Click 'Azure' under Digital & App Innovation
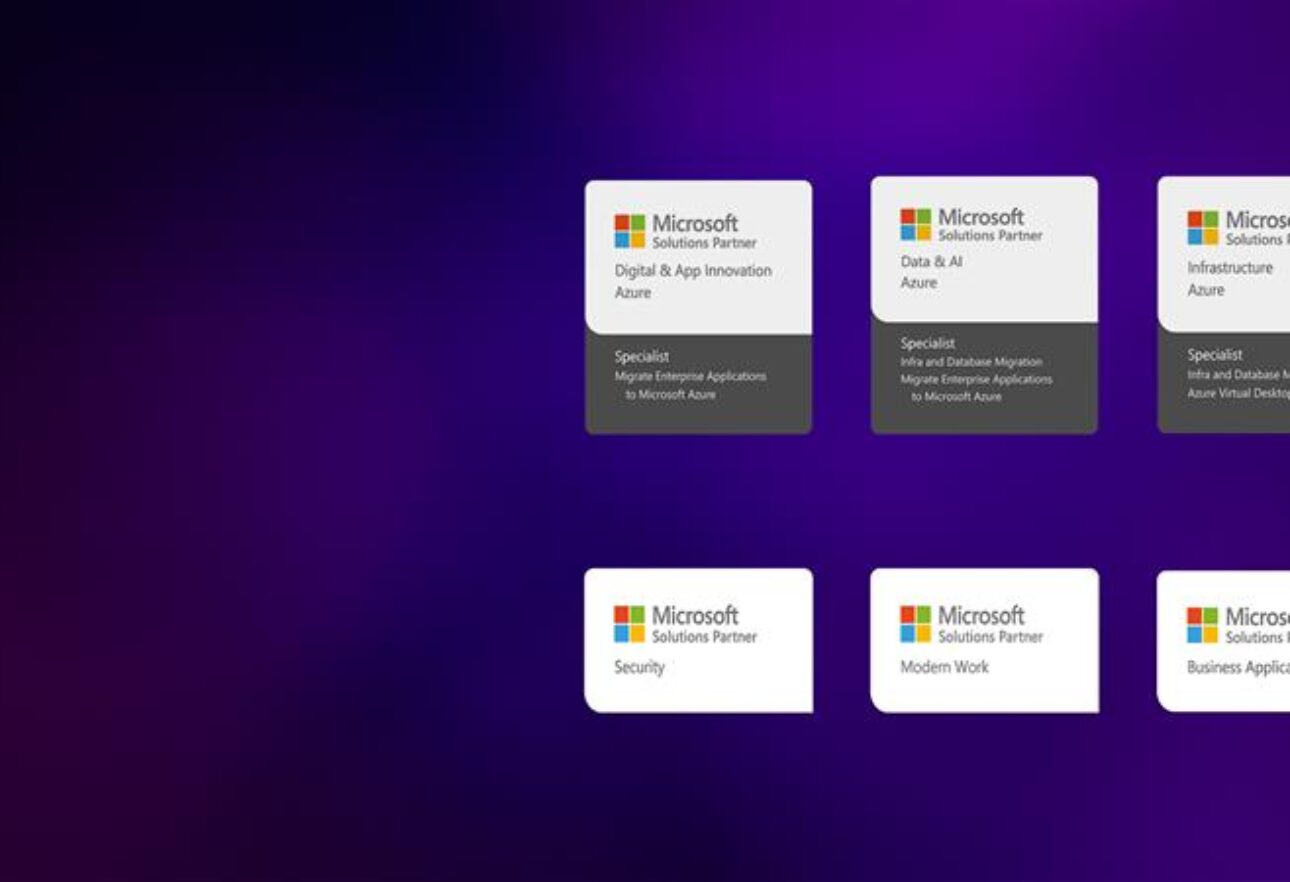Screen dimensions: 1290x882 [633, 293]
